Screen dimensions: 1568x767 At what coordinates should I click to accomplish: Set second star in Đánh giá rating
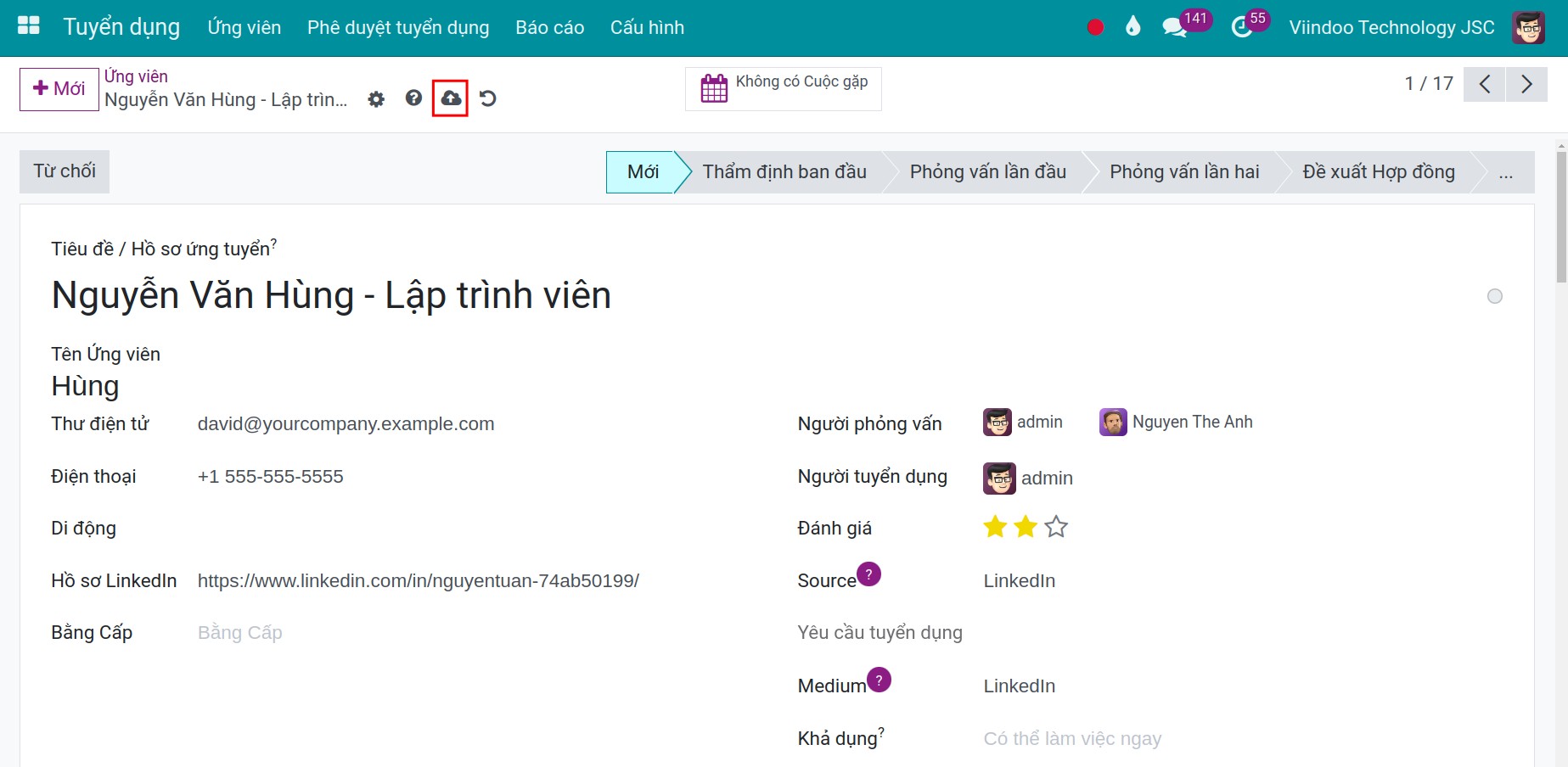[x=1026, y=527]
